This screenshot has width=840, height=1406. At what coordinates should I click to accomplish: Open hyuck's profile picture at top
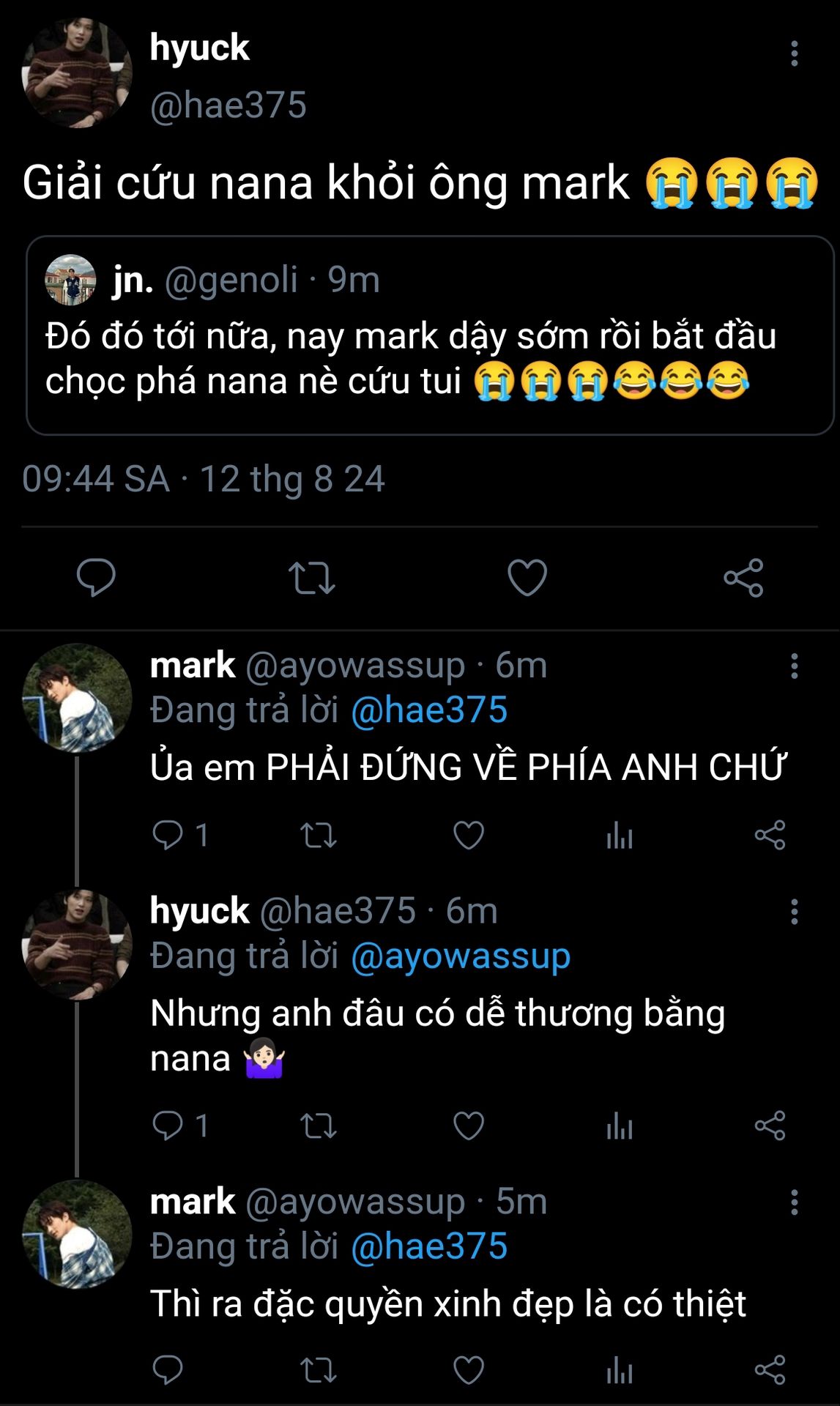[x=77, y=73]
